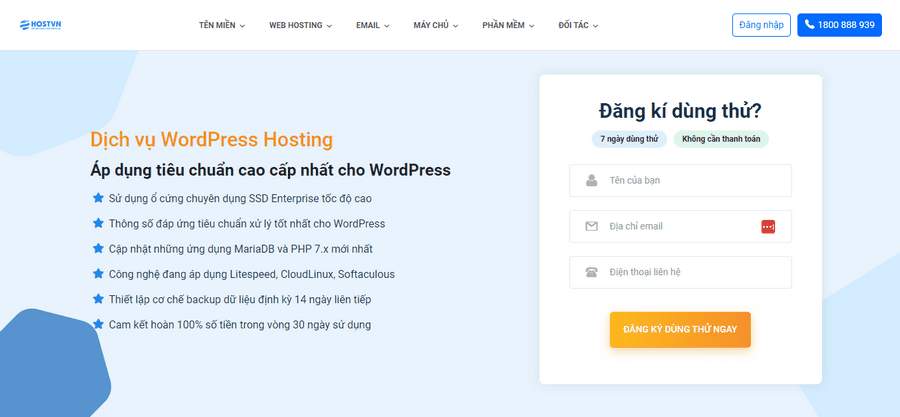Open the HOSTVN logo homepage
900x417 pixels.
point(41,25)
